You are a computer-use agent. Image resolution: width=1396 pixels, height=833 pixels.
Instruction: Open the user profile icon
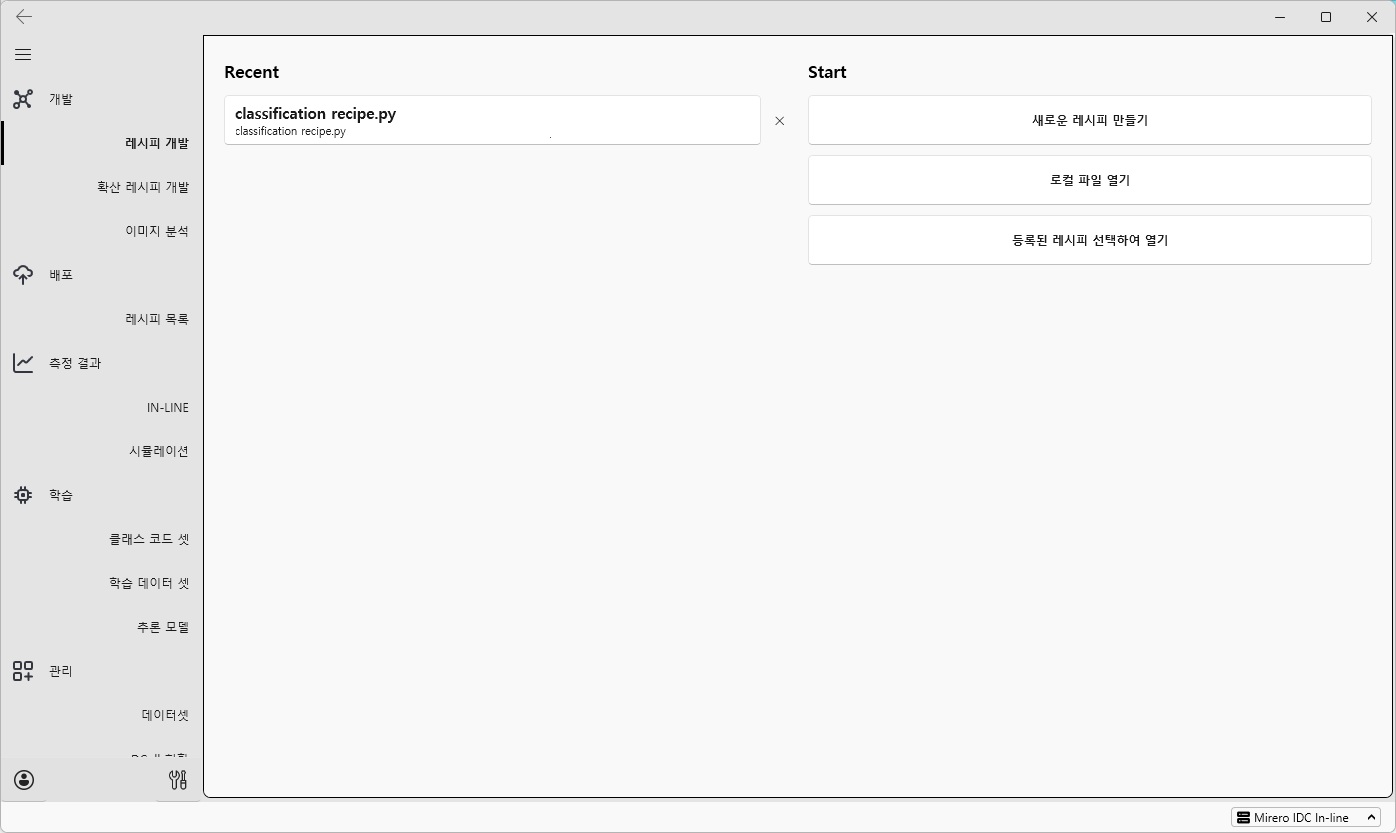tap(23, 780)
